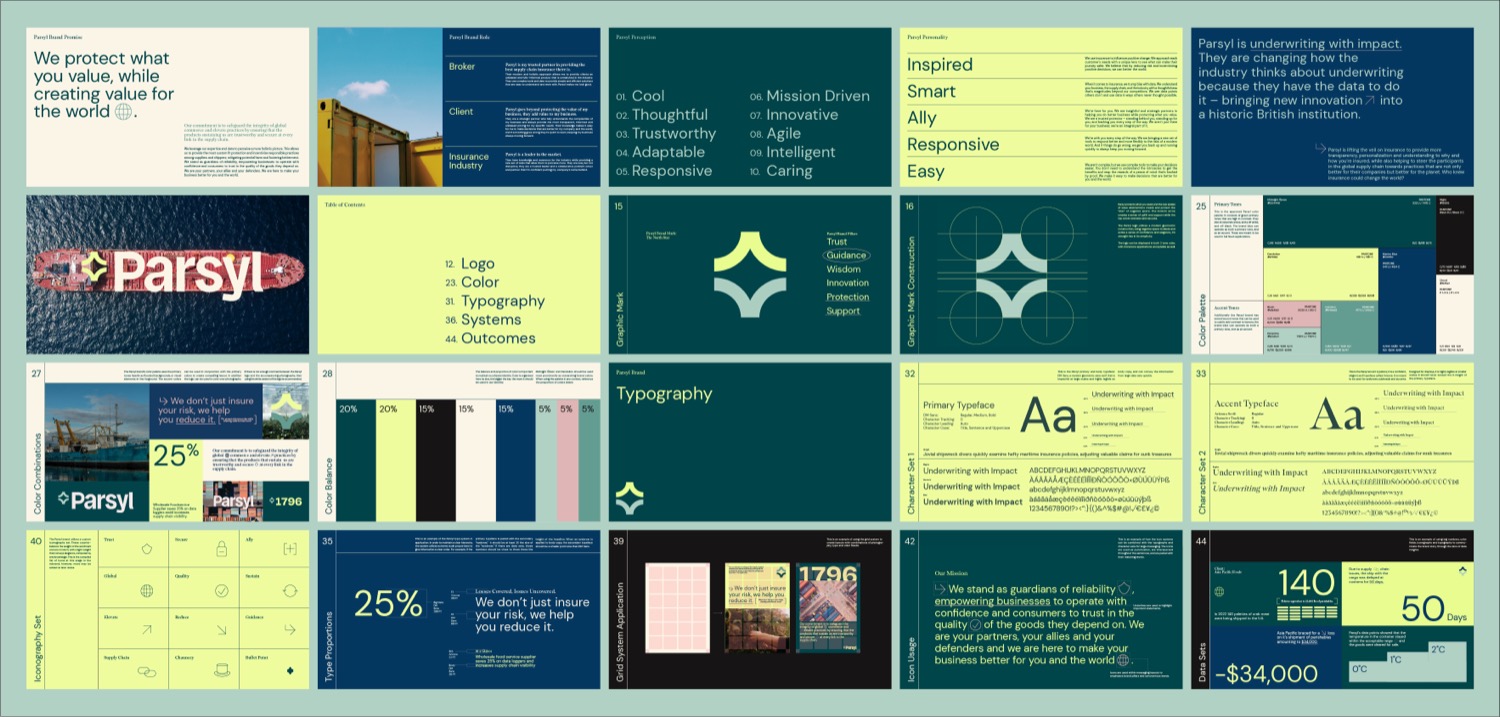Click the Trust shield icon
Image resolution: width=1500 pixels, height=717 pixels.
click(147, 550)
